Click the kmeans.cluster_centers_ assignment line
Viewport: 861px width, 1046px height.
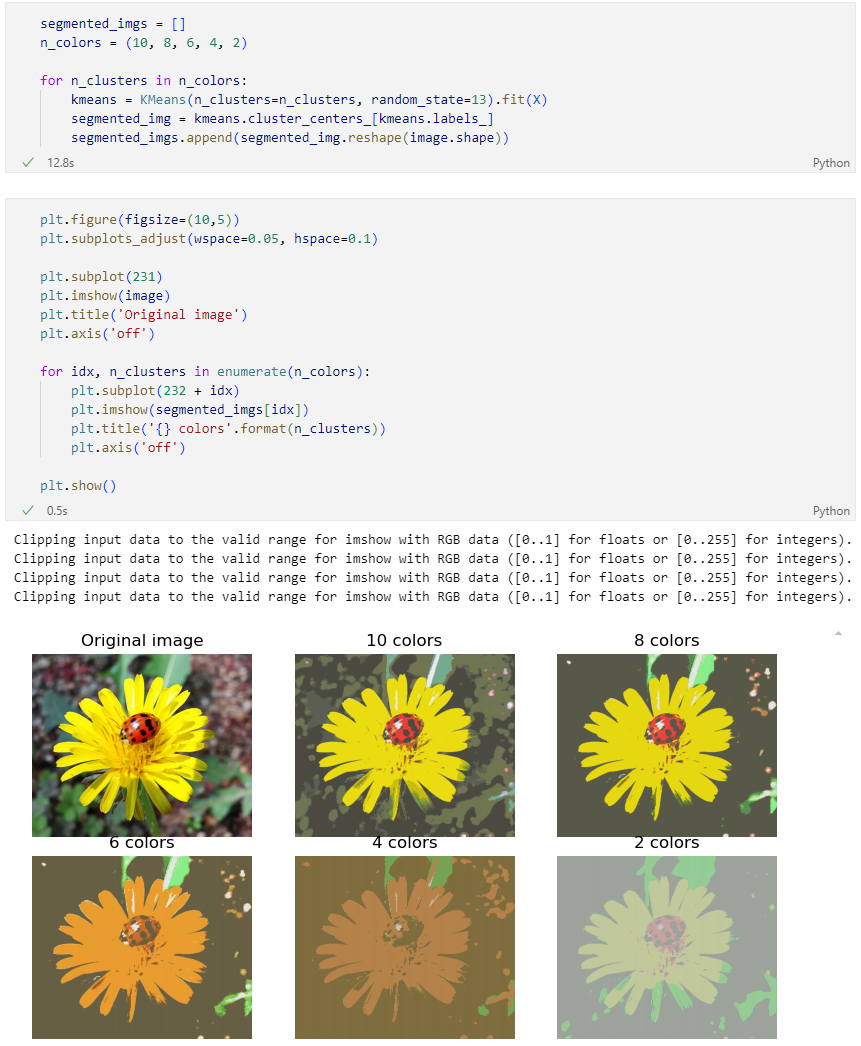282,119
